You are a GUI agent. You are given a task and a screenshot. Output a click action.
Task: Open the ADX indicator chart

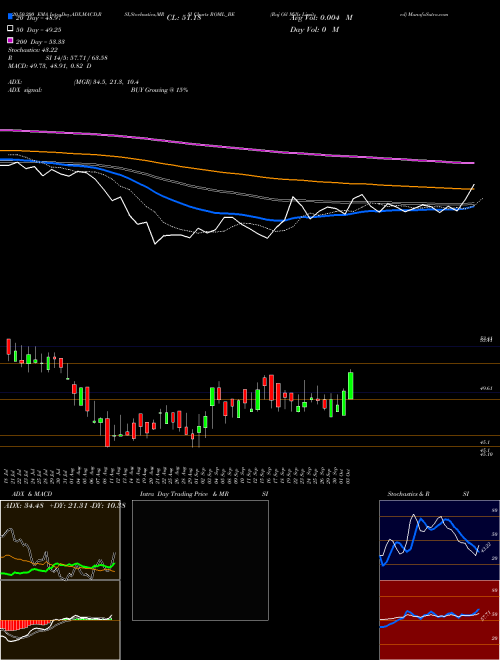(60, 540)
